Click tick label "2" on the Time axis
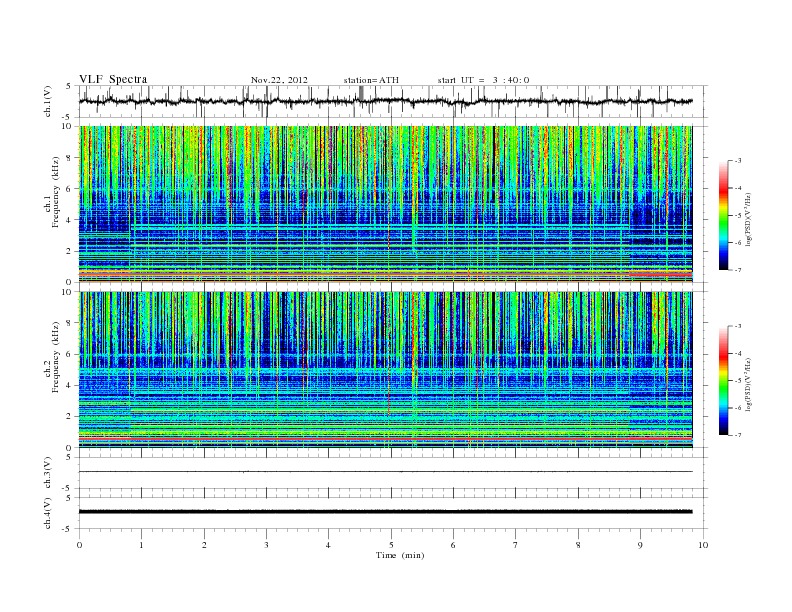This screenshot has width=792, height=612. pyautogui.click(x=204, y=545)
